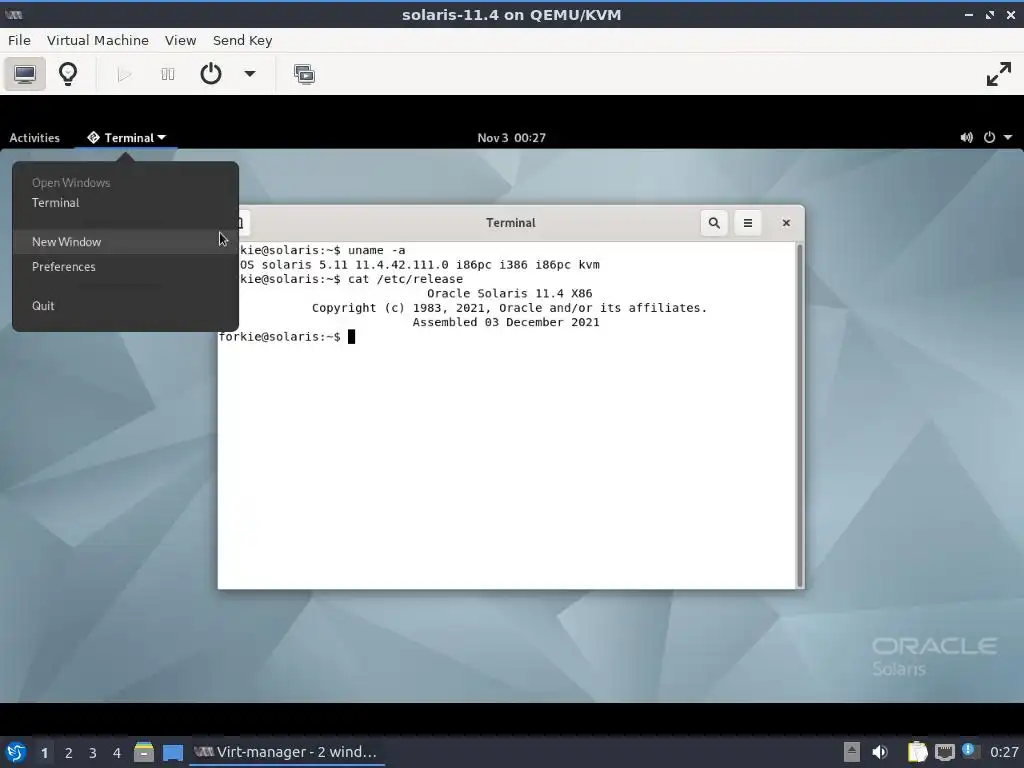This screenshot has width=1024, height=768.
Task: Open the update notification tray icon
Action: pos(970,752)
